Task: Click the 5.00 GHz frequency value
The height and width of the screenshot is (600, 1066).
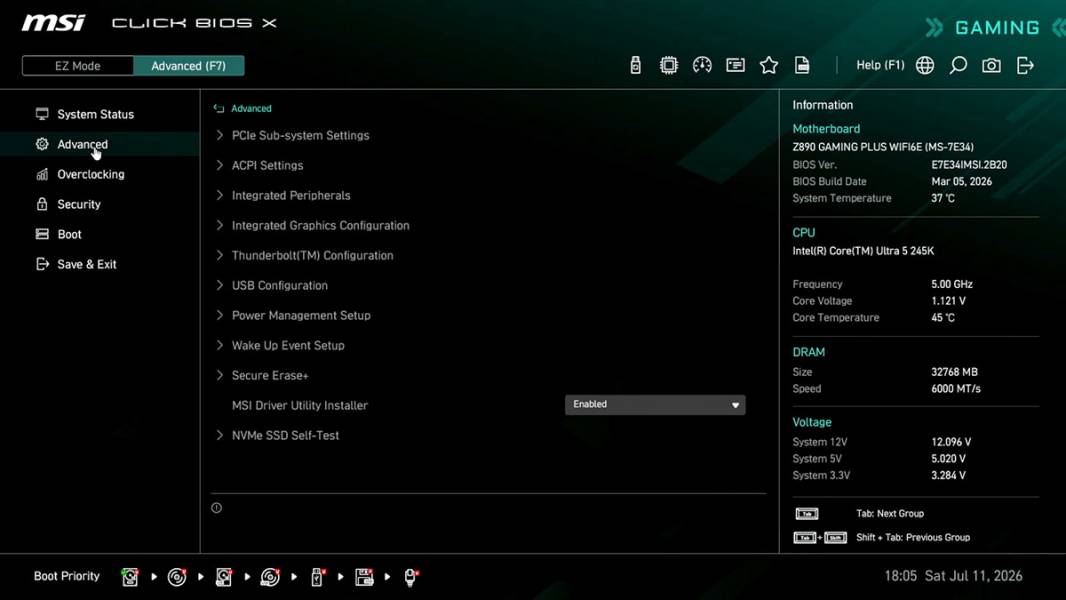Action: [x=952, y=284]
